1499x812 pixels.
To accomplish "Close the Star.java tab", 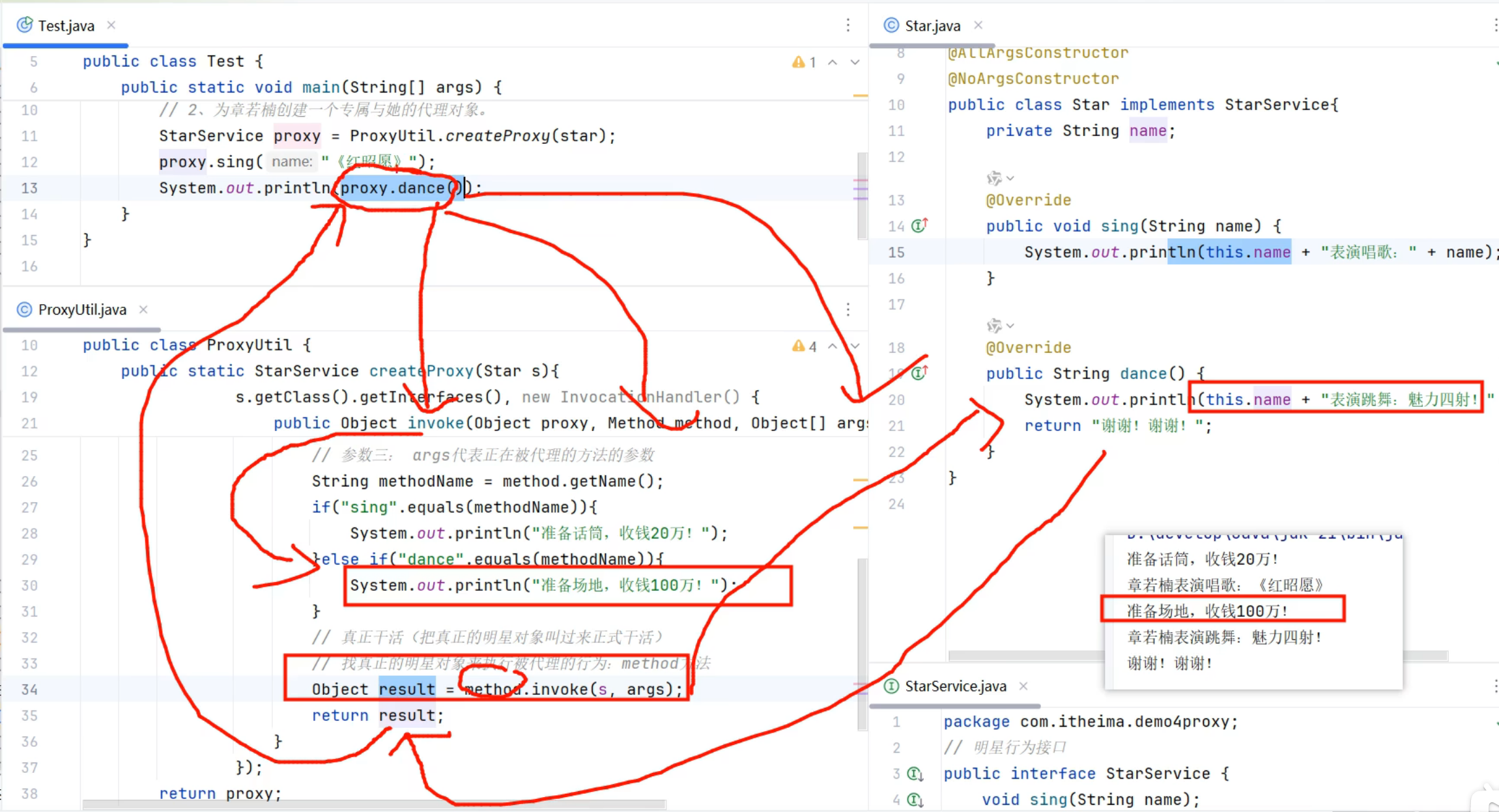I will [x=978, y=25].
